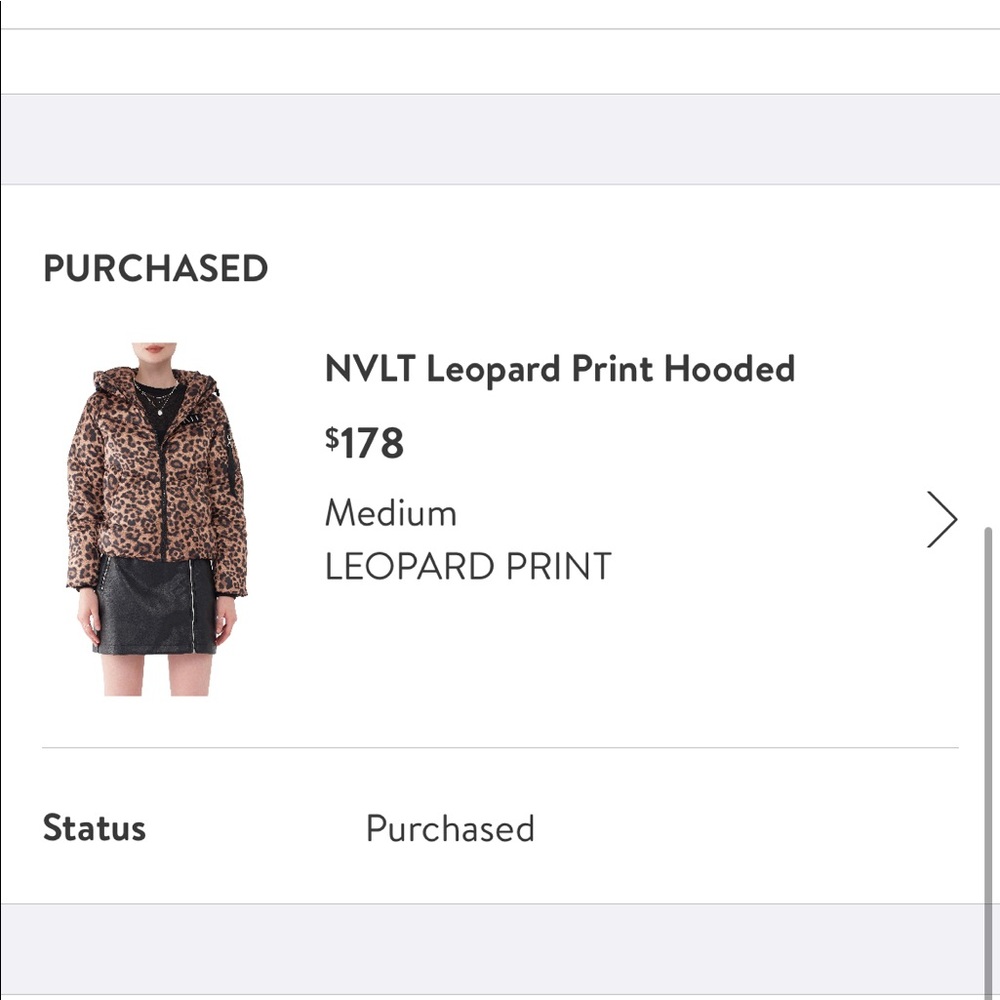
Task: Click the PURCHASED section header
Action: tap(155, 268)
